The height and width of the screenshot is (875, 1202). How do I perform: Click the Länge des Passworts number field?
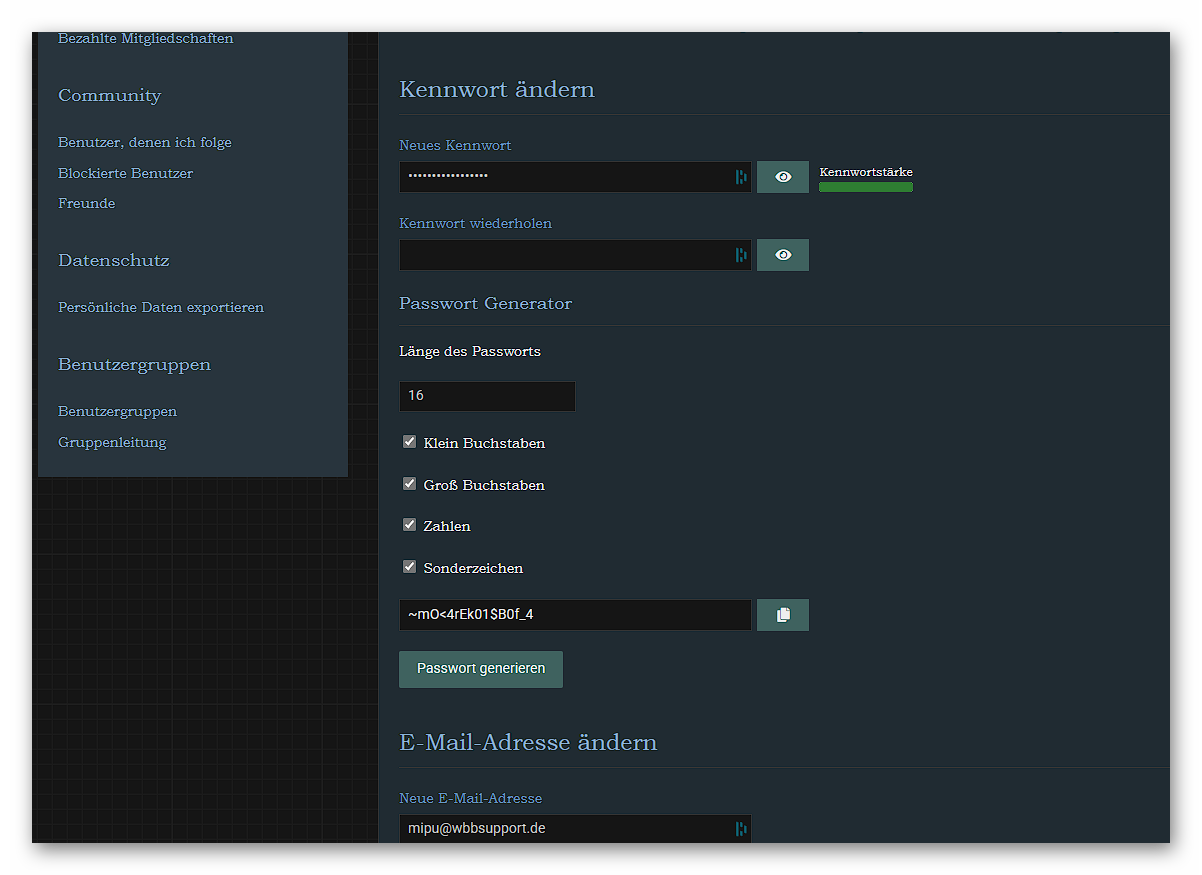click(487, 396)
